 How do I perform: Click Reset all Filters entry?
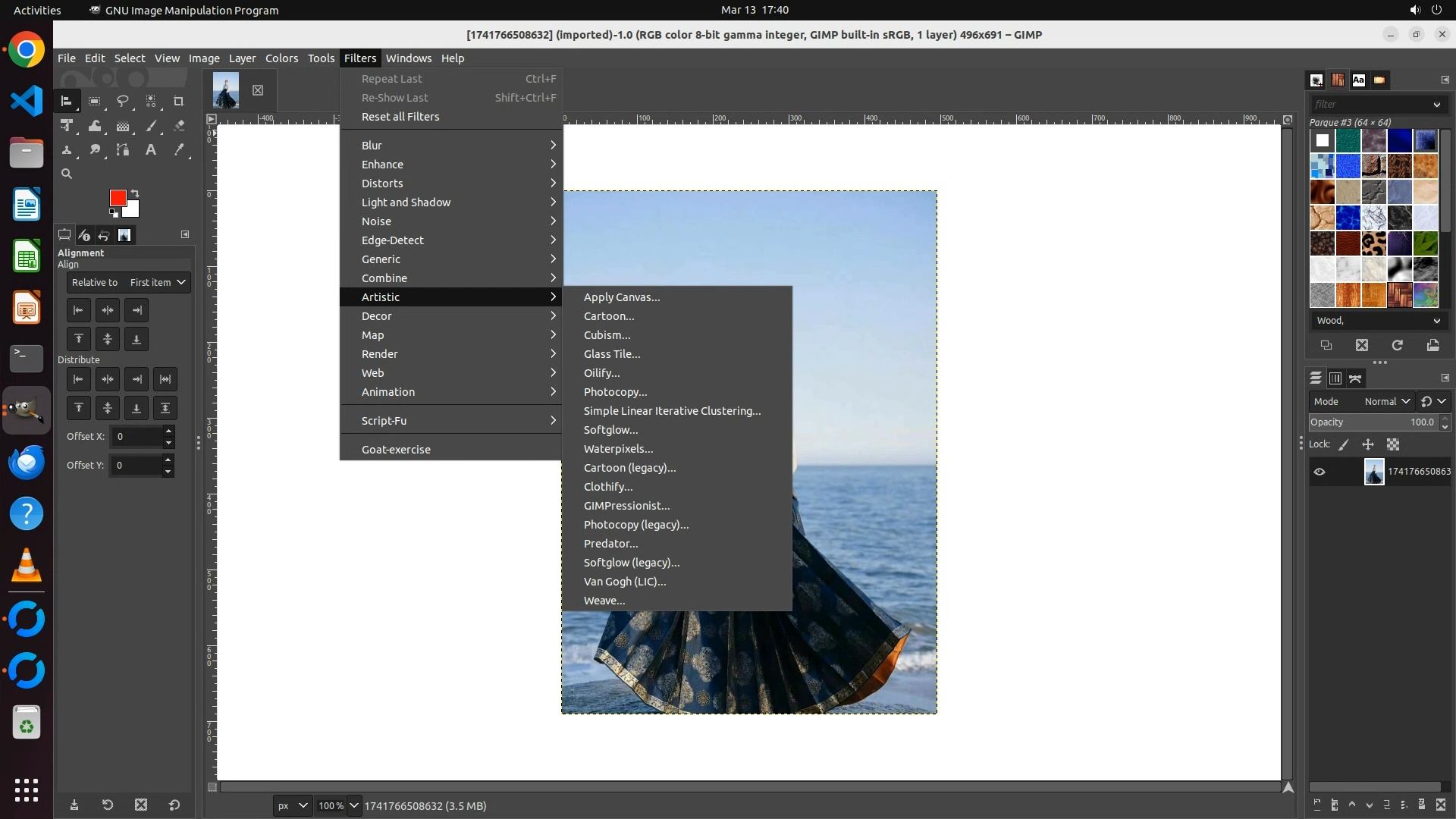point(400,117)
